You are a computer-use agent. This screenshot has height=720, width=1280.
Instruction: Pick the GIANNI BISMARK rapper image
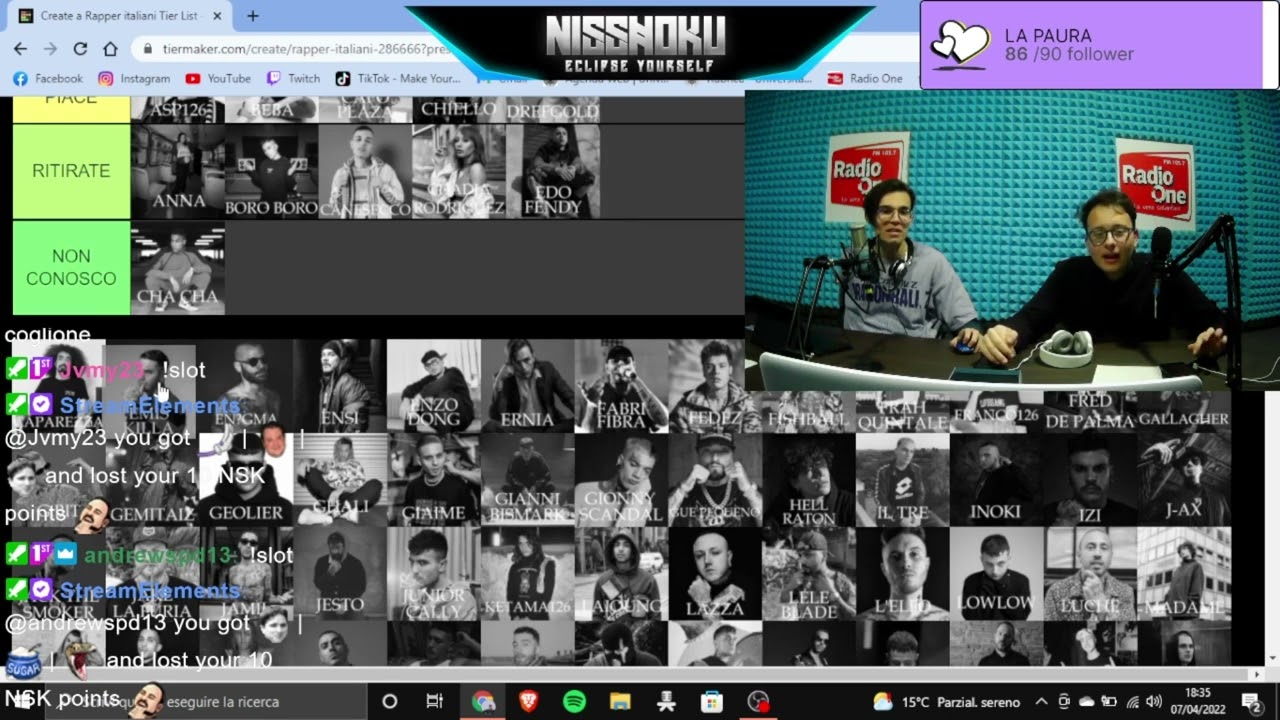tap(528, 480)
